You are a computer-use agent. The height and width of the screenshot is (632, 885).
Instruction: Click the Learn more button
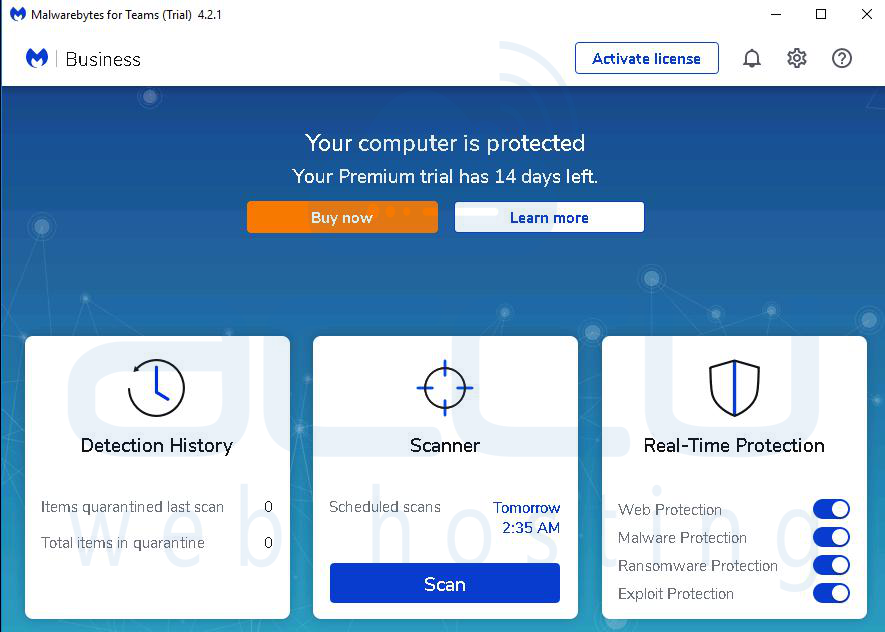tap(549, 217)
